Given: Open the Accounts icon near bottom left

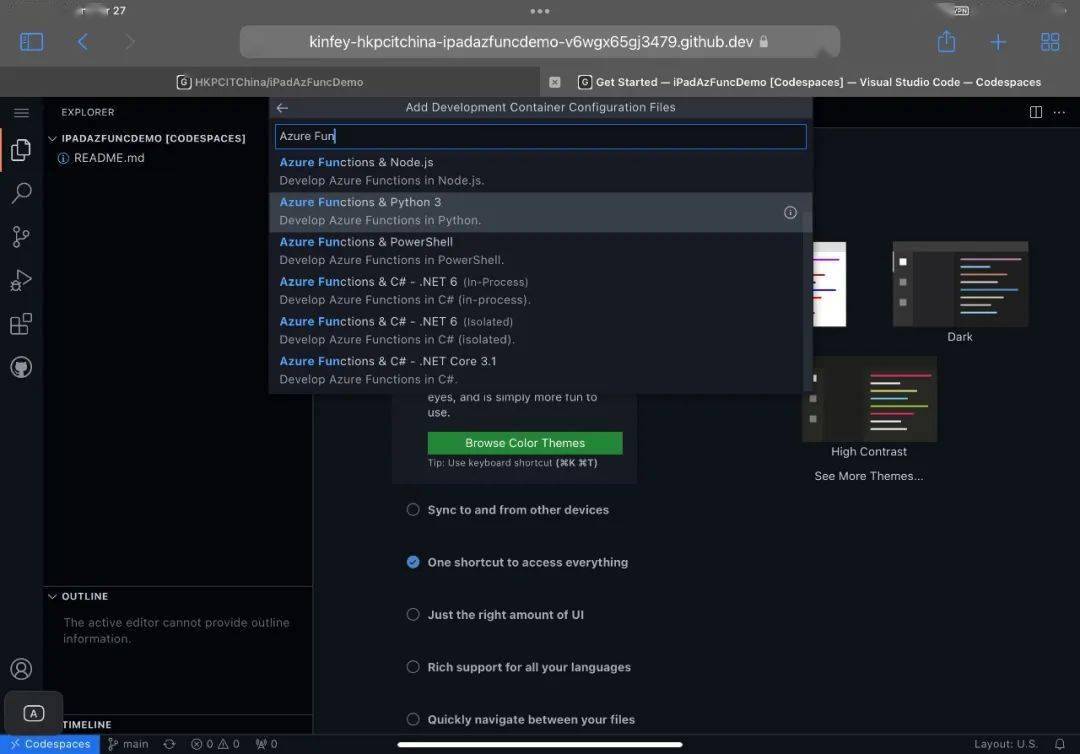Looking at the screenshot, I should pyautogui.click(x=21, y=669).
